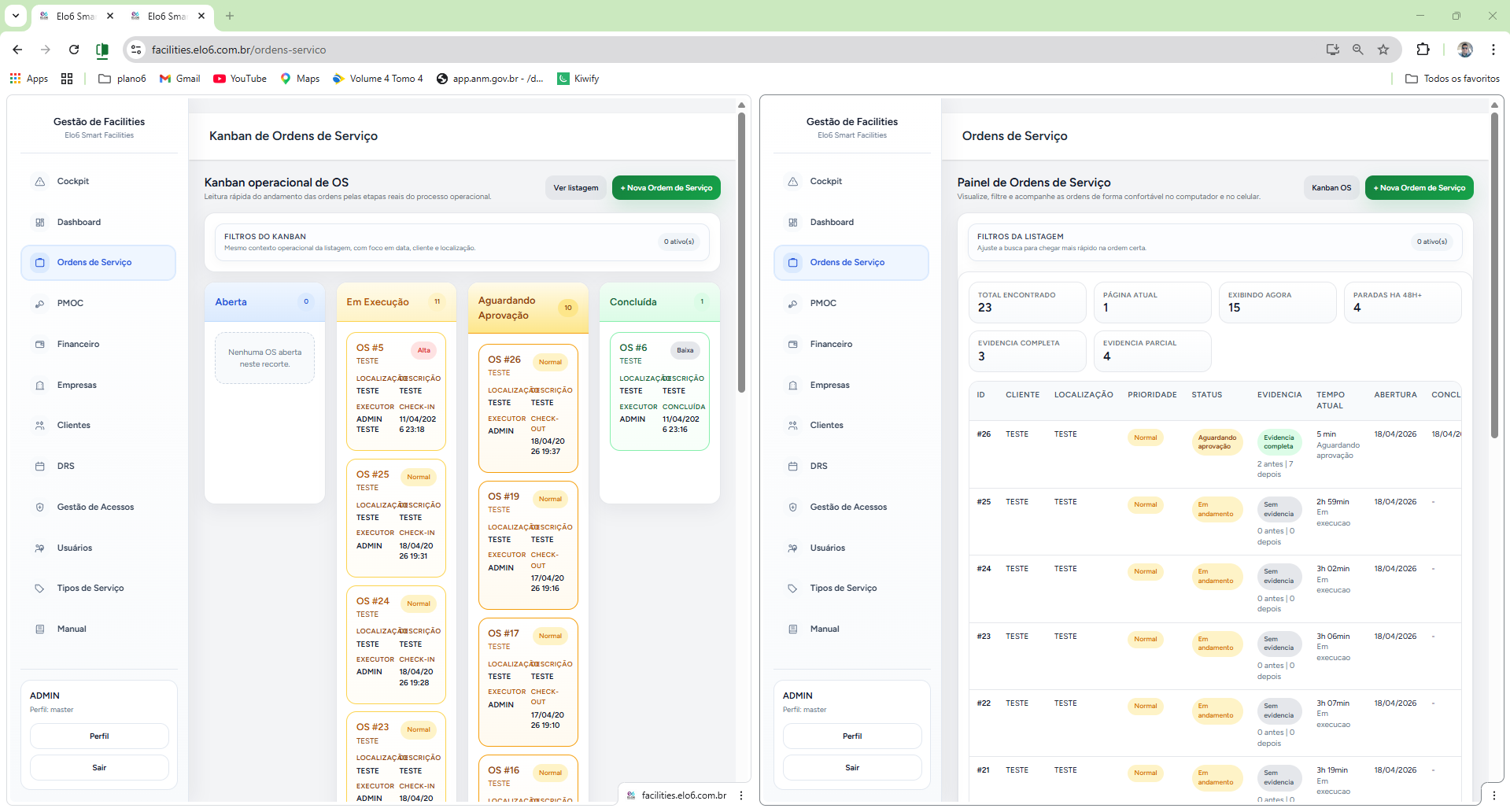Screen dimensions: 1510x812
Task: Click the Total Encontrado 23 card
Action: (1028, 302)
